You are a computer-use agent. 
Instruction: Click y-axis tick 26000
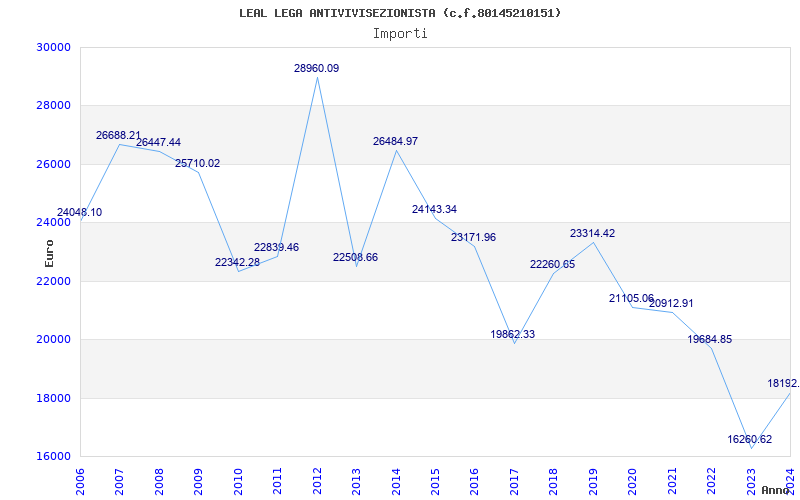click(x=53, y=164)
